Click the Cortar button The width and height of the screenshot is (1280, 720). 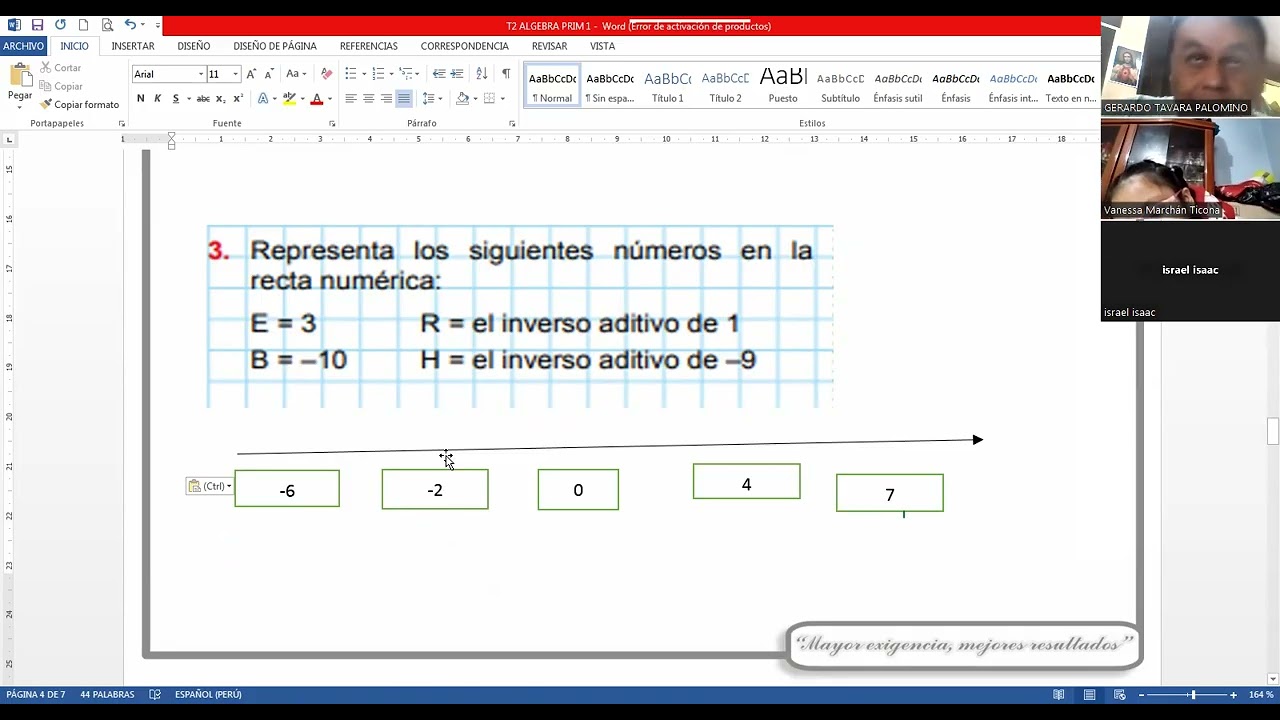point(61,68)
